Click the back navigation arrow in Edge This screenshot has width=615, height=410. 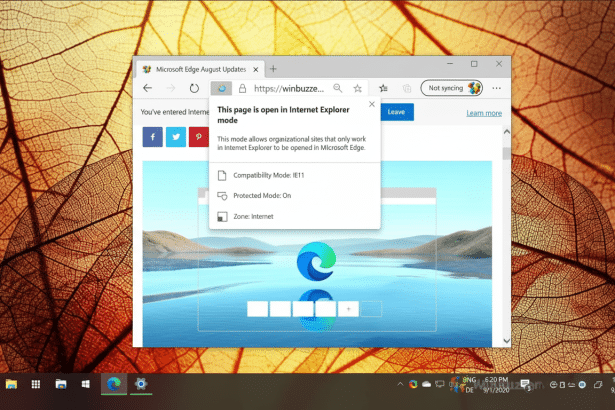coord(147,88)
